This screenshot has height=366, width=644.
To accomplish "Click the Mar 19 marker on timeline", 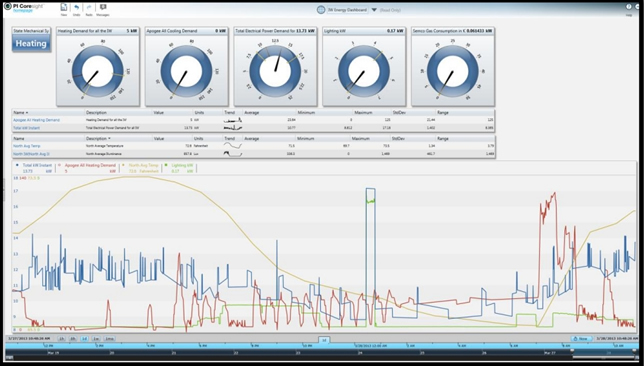I will click(x=53, y=352).
